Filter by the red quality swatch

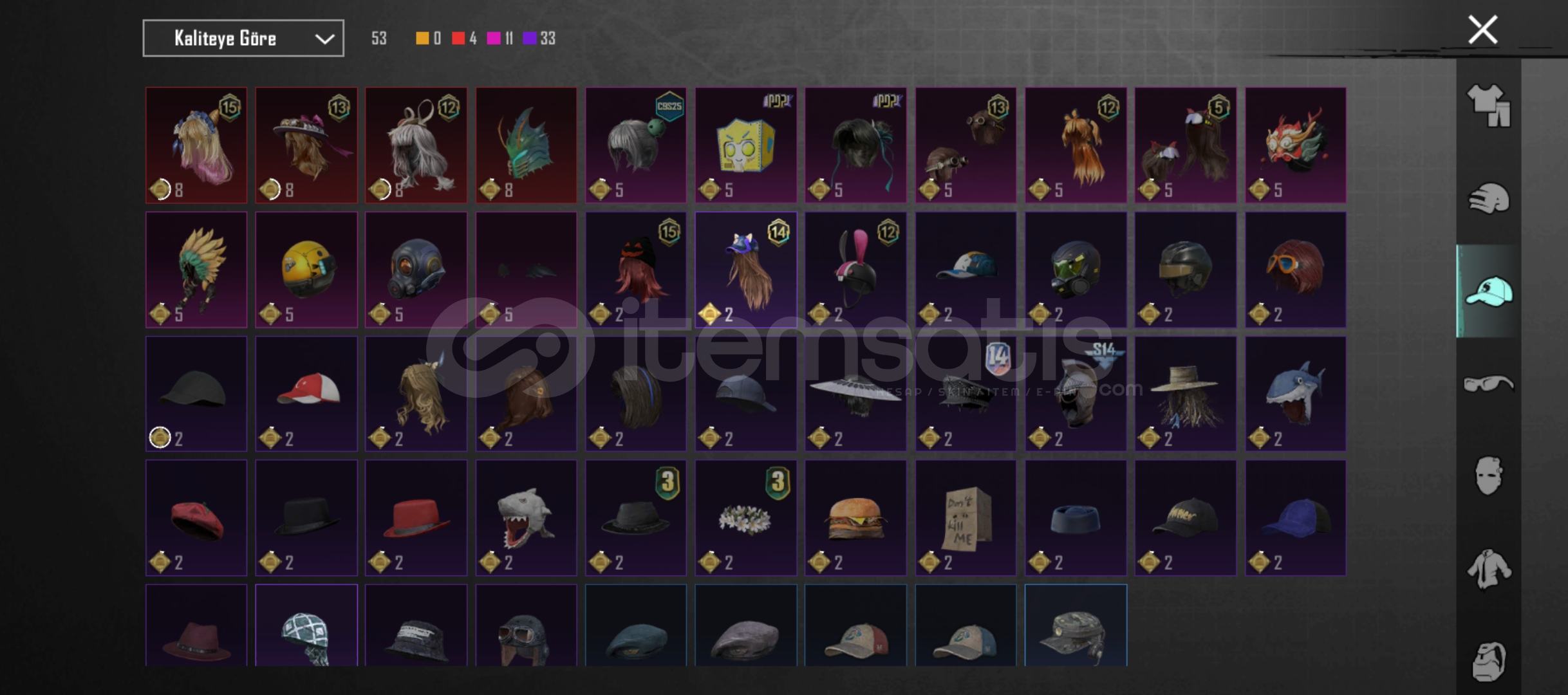pos(458,39)
